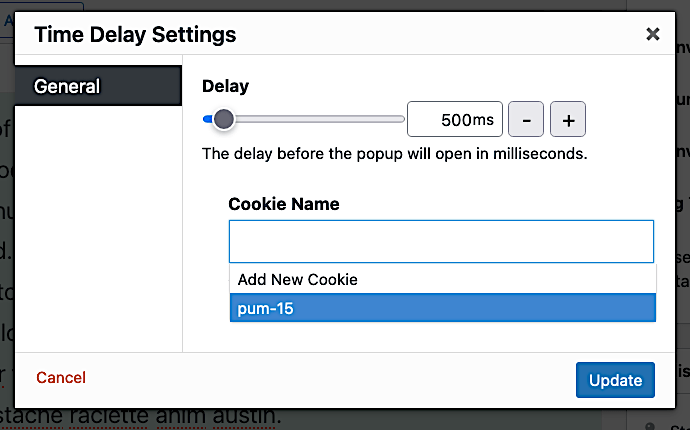Click the red Cancel link
The width and height of the screenshot is (690, 430).
(x=61, y=378)
